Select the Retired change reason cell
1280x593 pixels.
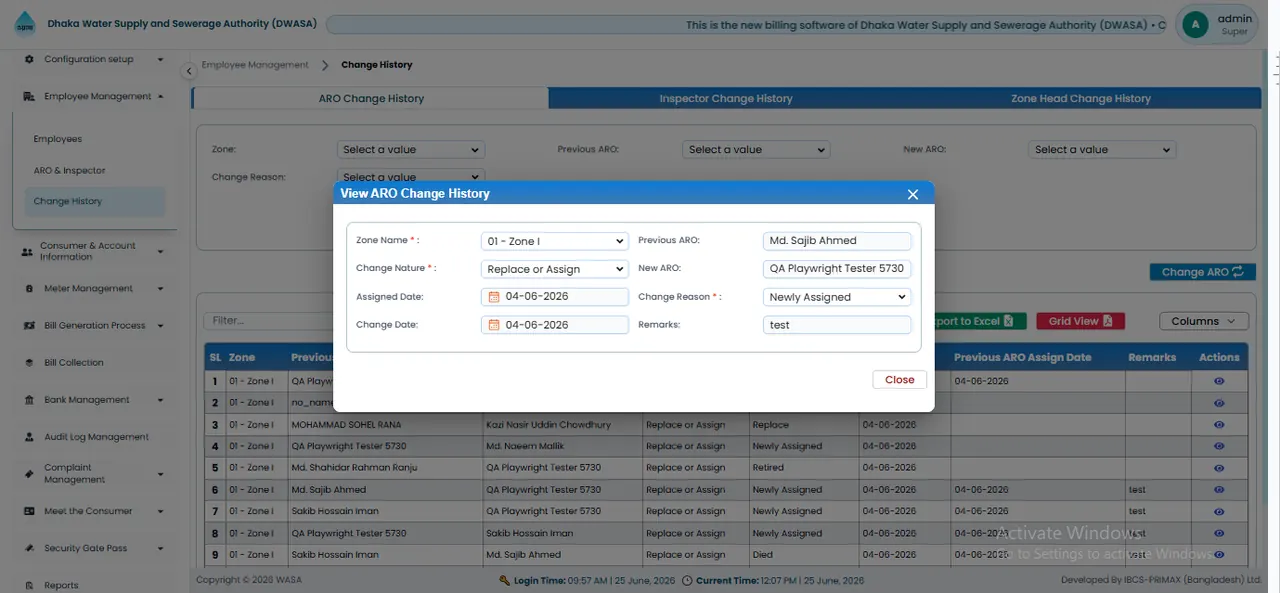tap(804, 468)
